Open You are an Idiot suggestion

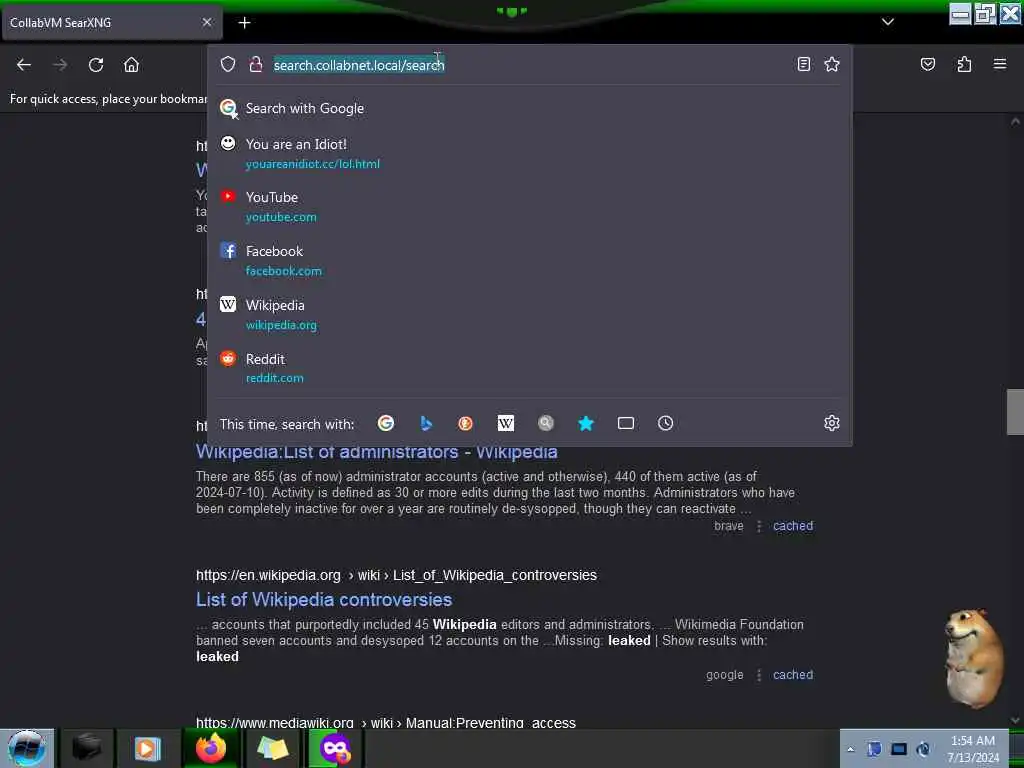tap(530, 153)
